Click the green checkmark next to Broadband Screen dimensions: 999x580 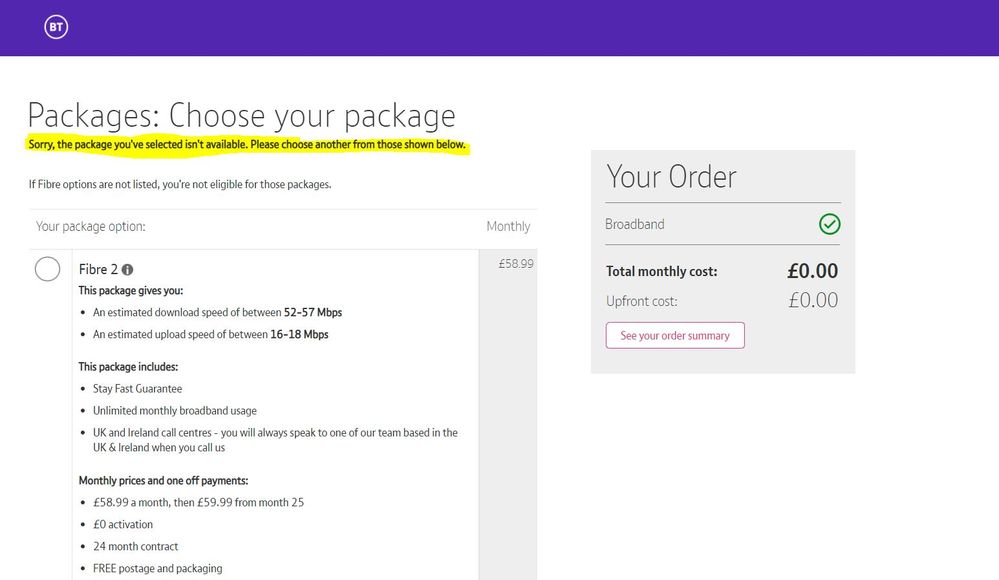[830, 224]
